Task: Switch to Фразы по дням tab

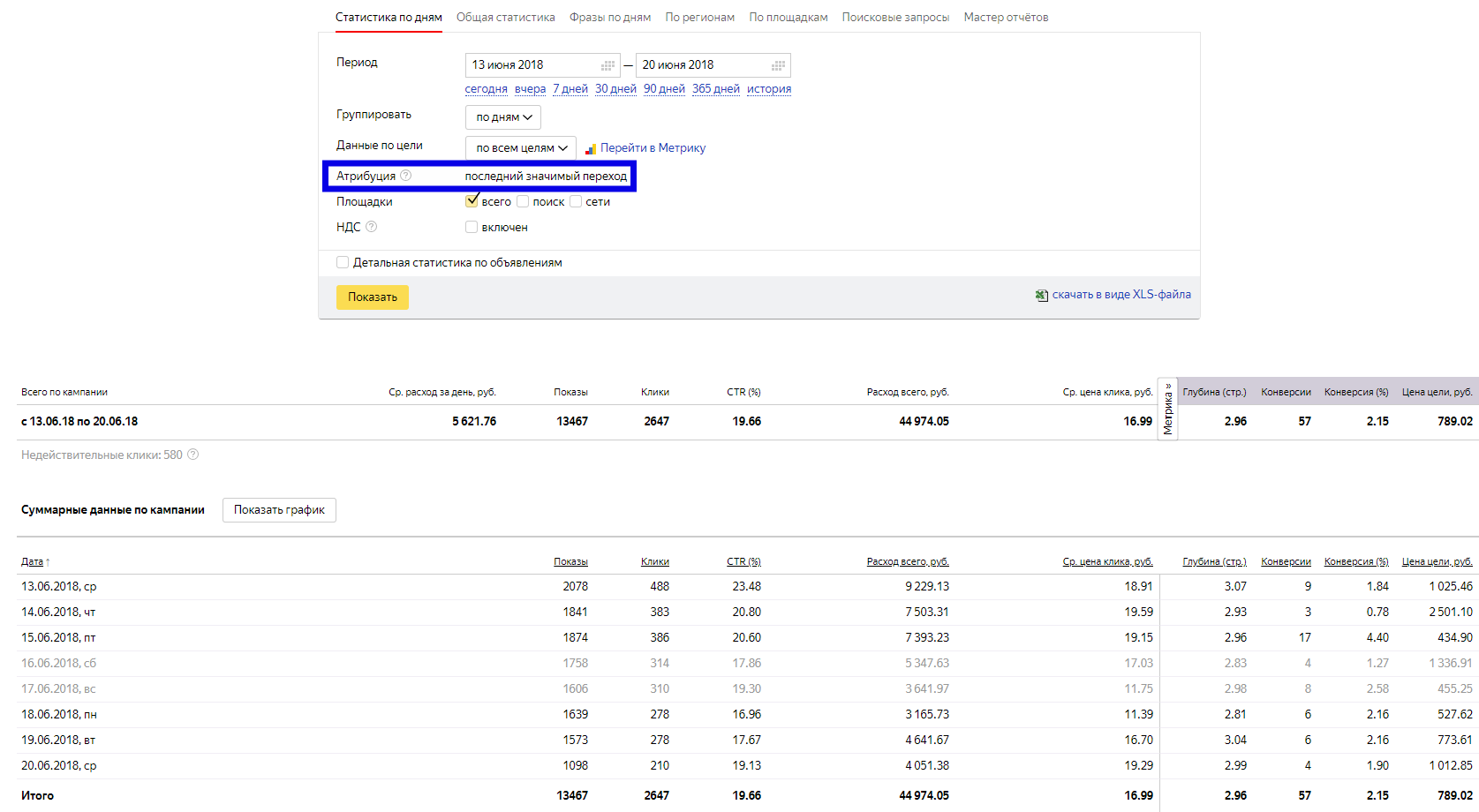Action: tap(610, 17)
